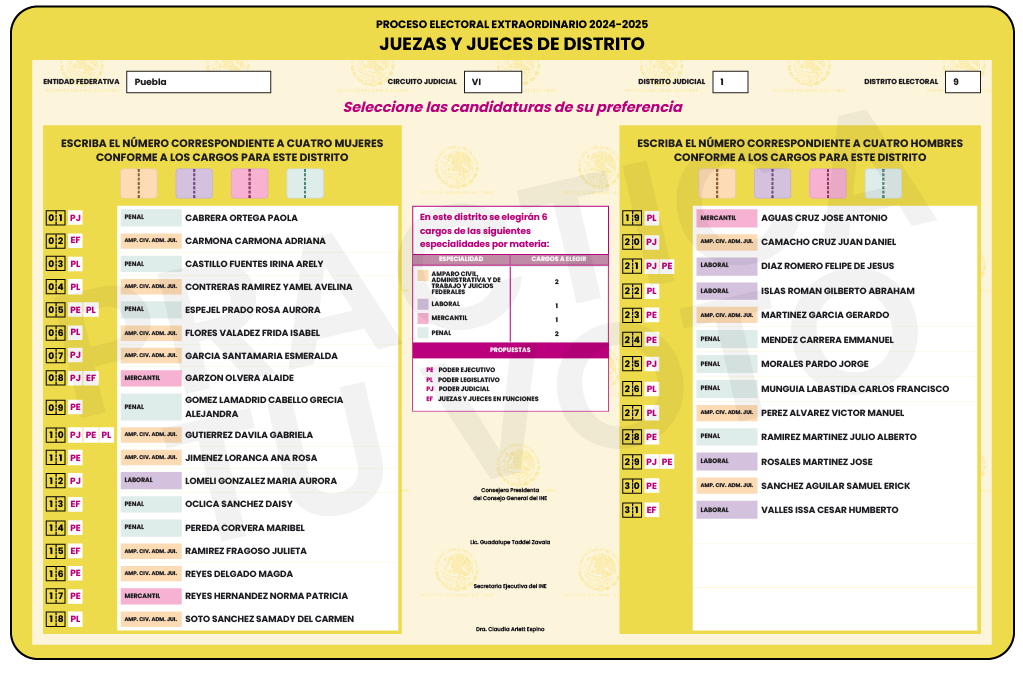Select Islas Roman Gilberto Abraham

click(x=838, y=291)
